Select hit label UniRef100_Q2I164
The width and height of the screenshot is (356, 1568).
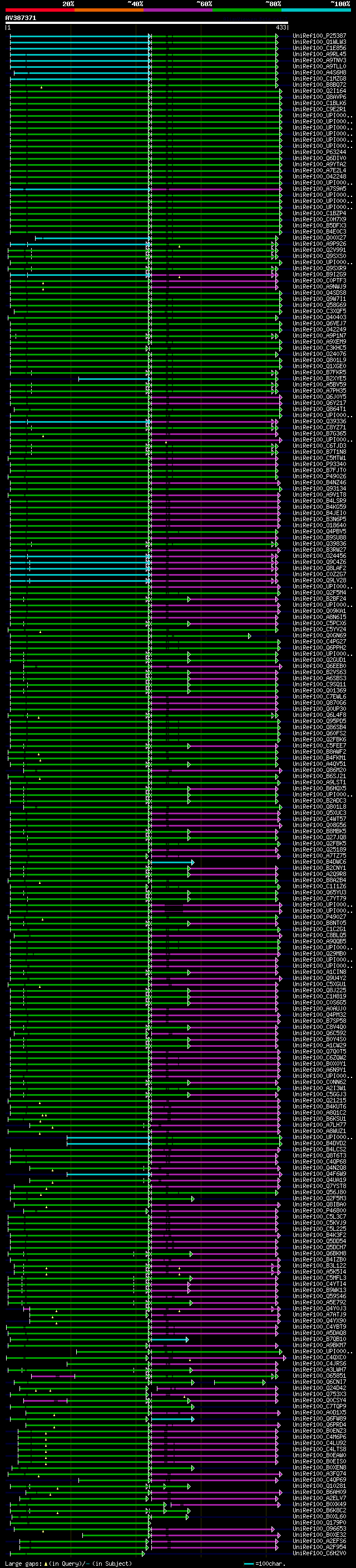point(319,91)
